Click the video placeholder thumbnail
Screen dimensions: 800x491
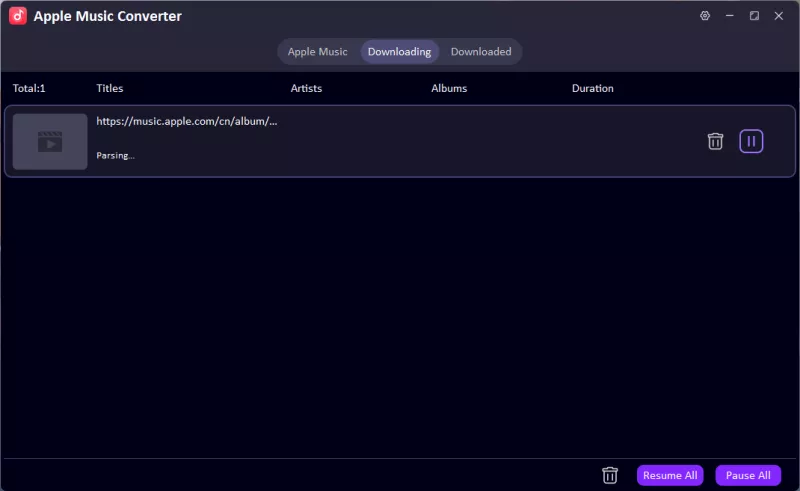click(50, 141)
